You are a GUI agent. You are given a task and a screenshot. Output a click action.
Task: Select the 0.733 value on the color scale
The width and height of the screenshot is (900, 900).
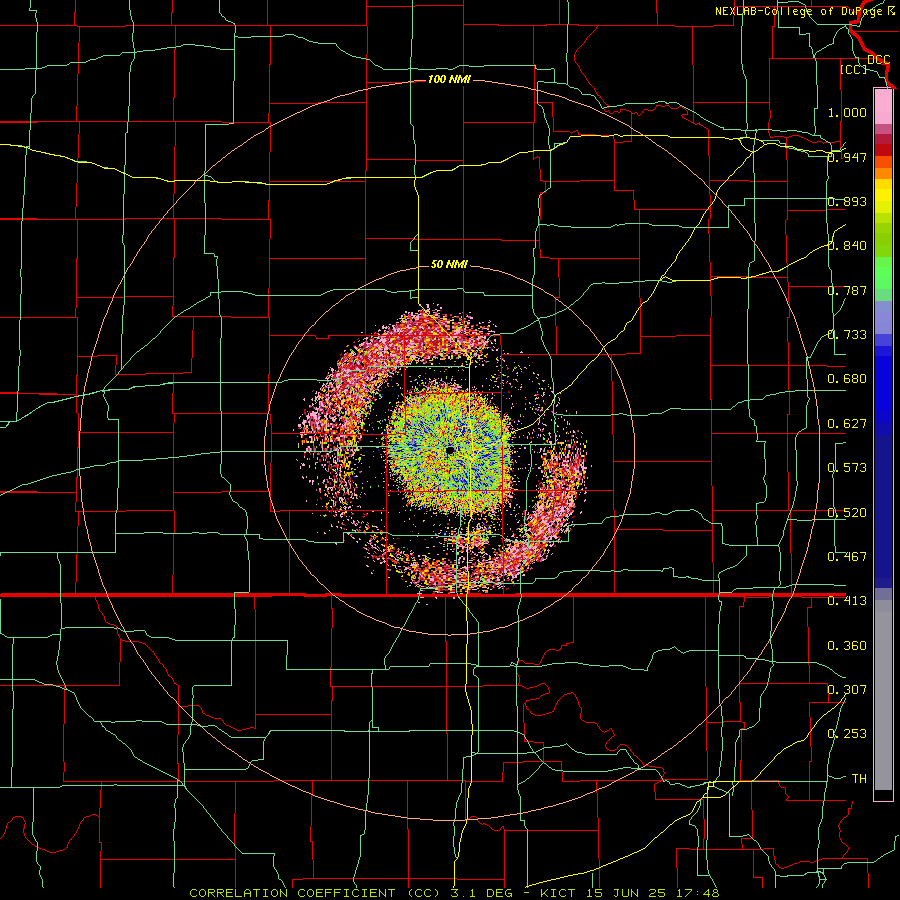847,335
